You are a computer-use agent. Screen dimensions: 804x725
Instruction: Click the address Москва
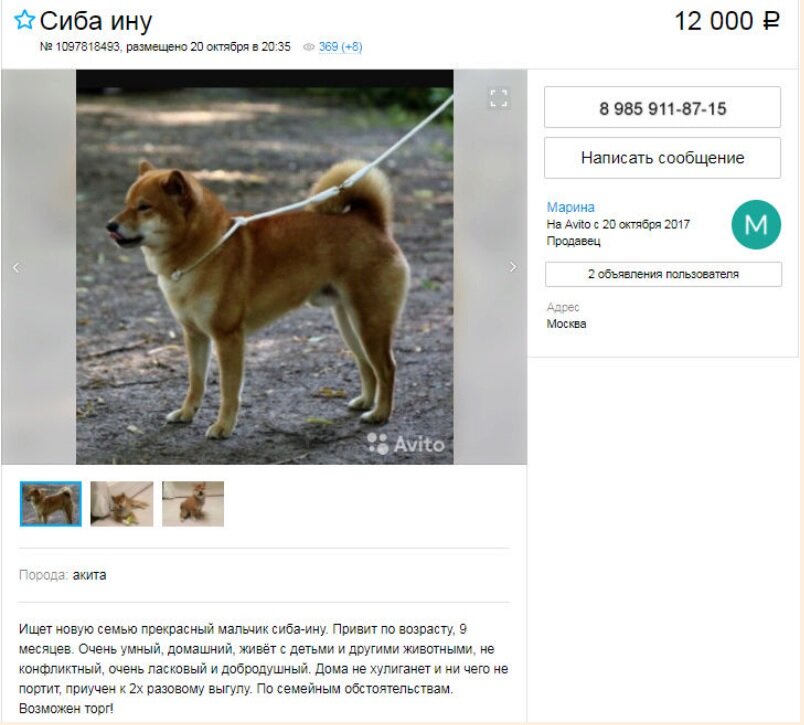(x=566, y=324)
